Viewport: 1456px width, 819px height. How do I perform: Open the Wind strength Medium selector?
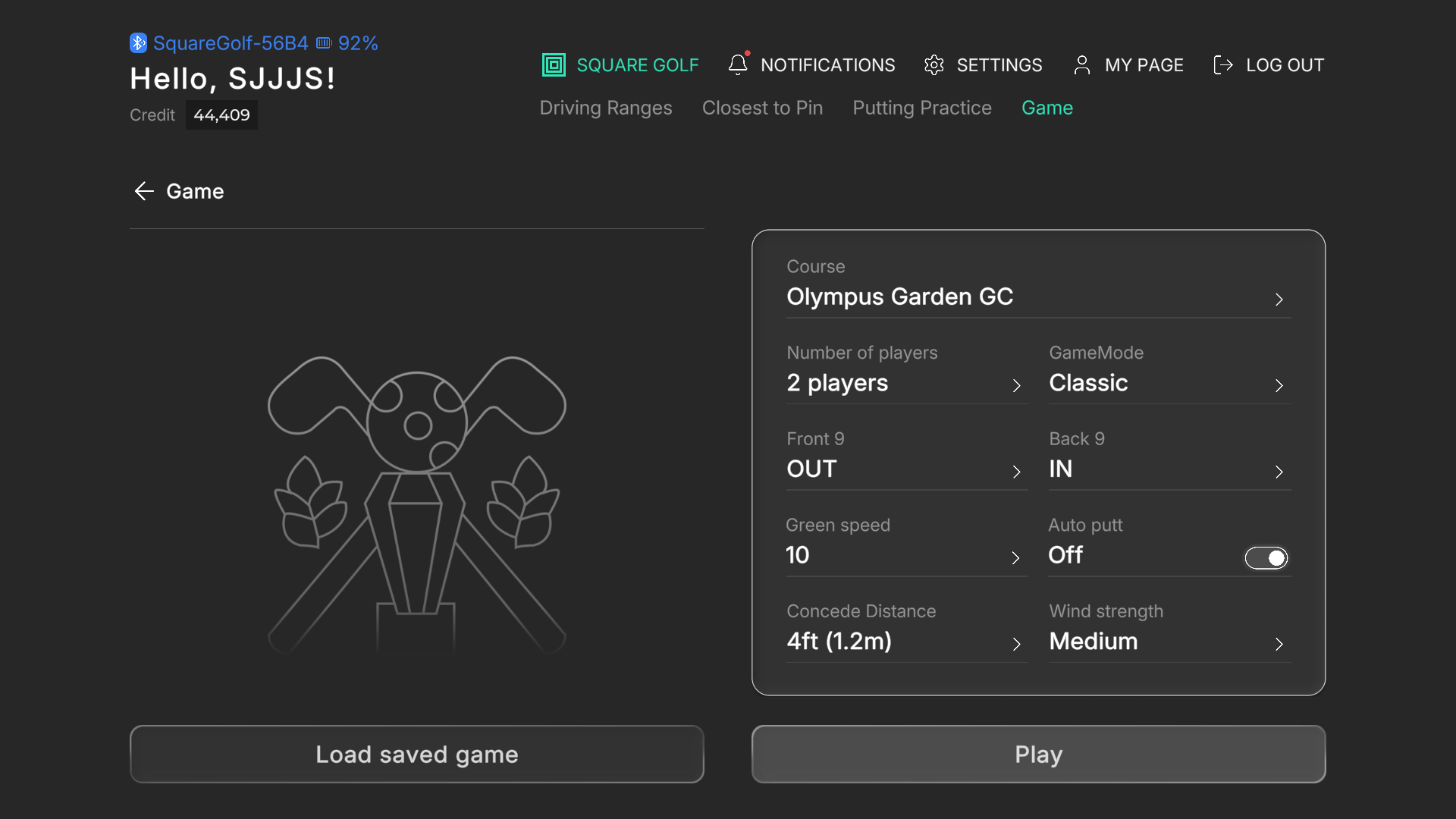pyautogui.click(x=1169, y=631)
